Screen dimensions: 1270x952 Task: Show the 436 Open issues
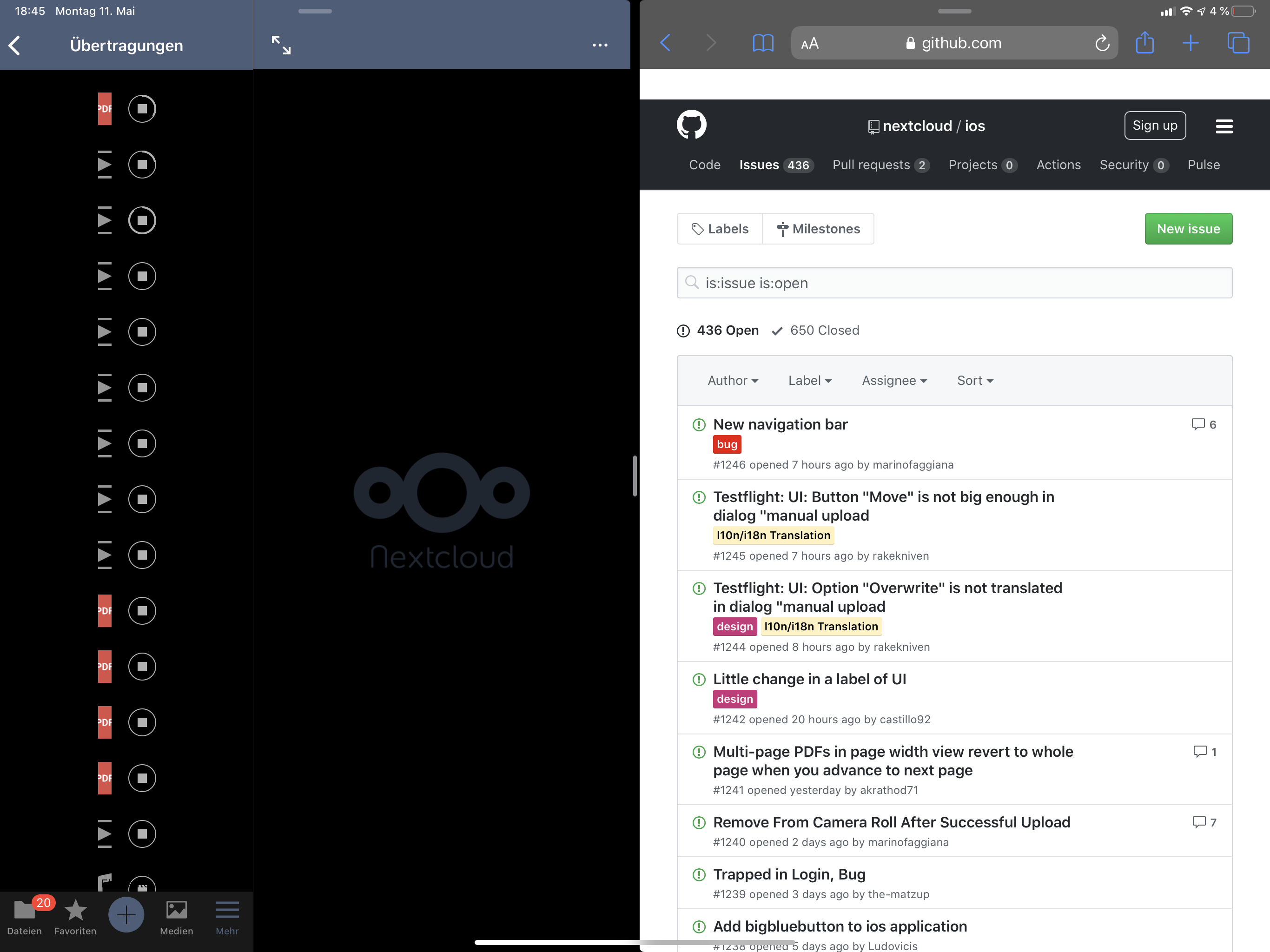(718, 330)
